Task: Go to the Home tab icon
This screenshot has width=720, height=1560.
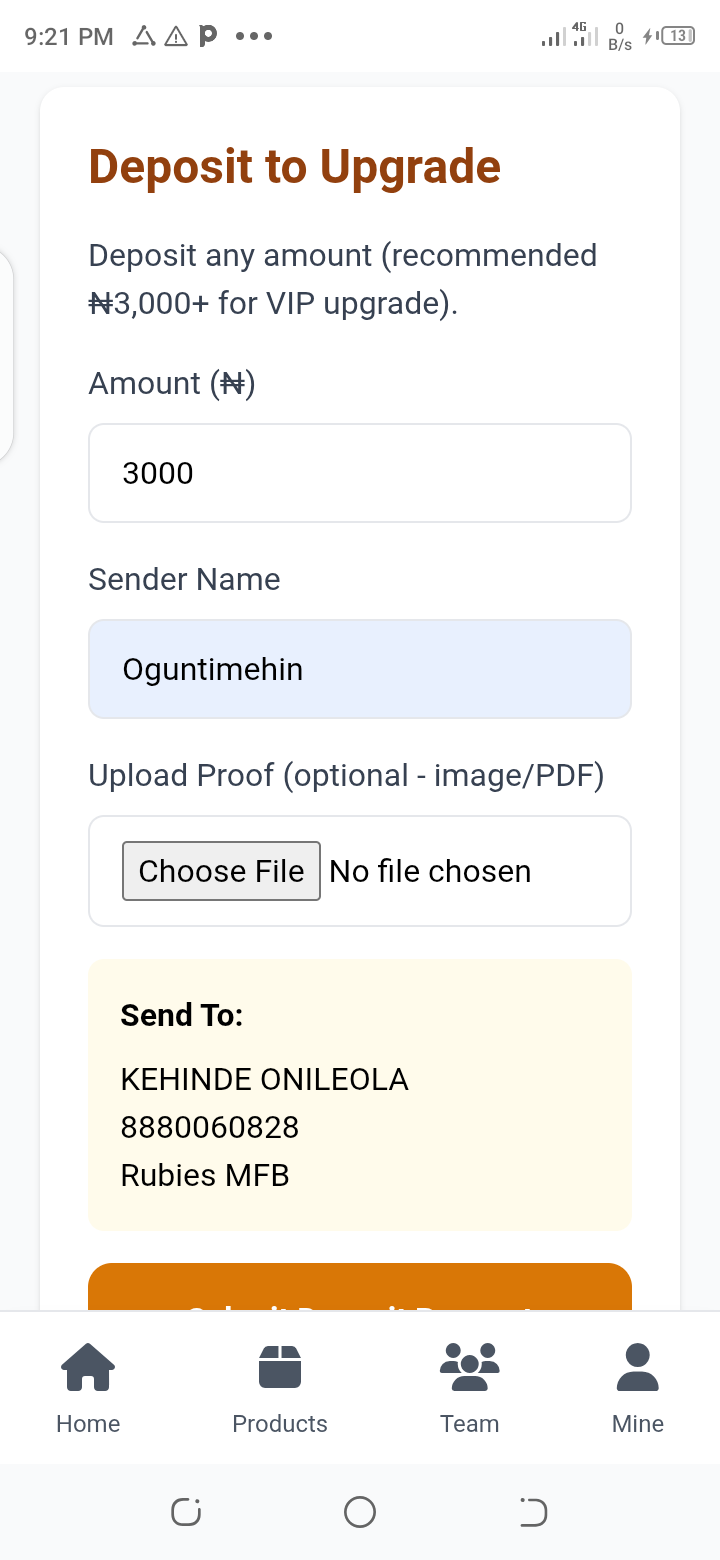Action: tap(88, 1367)
